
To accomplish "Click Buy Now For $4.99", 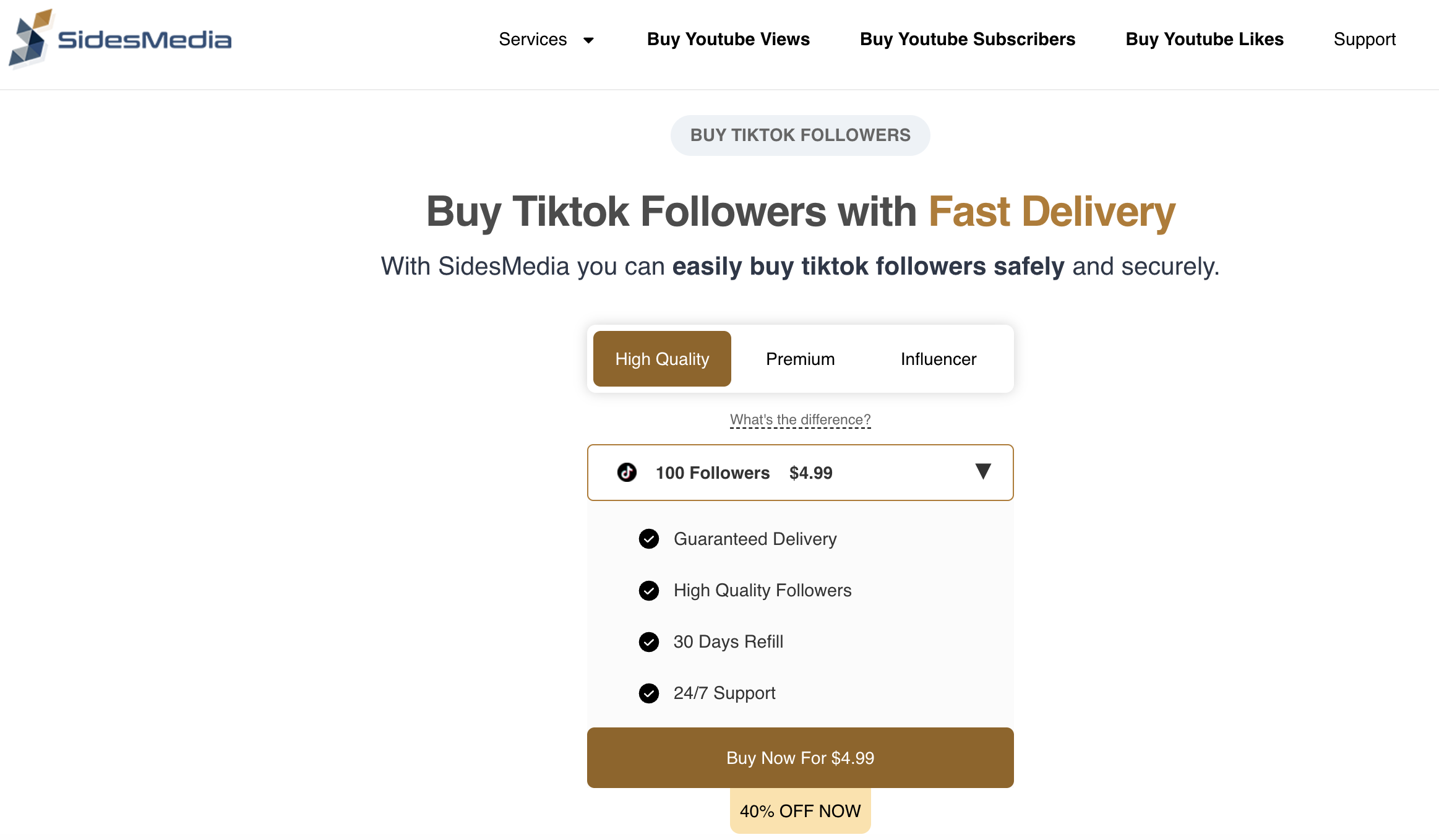I will pos(800,758).
